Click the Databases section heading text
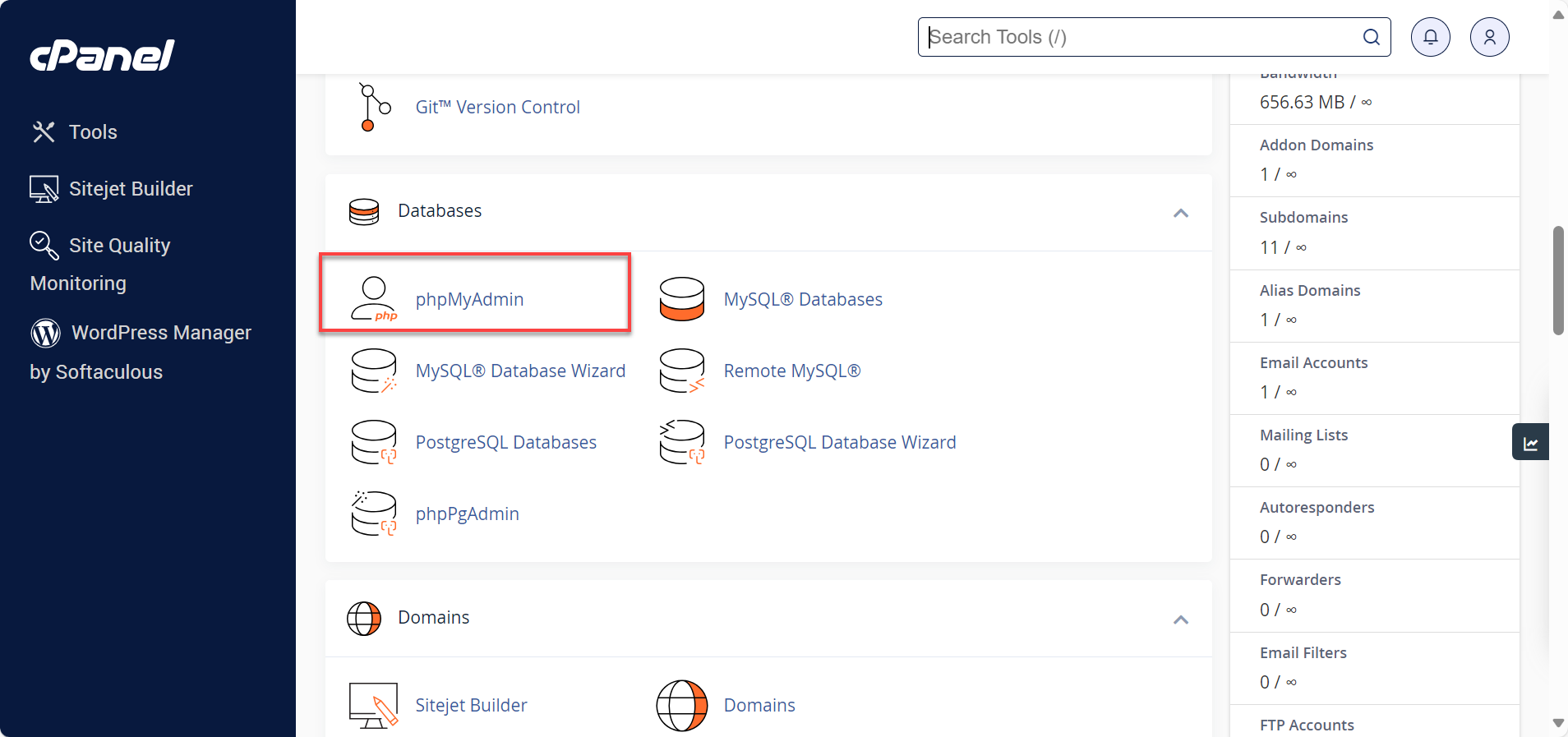1568x737 pixels. [440, 211]
